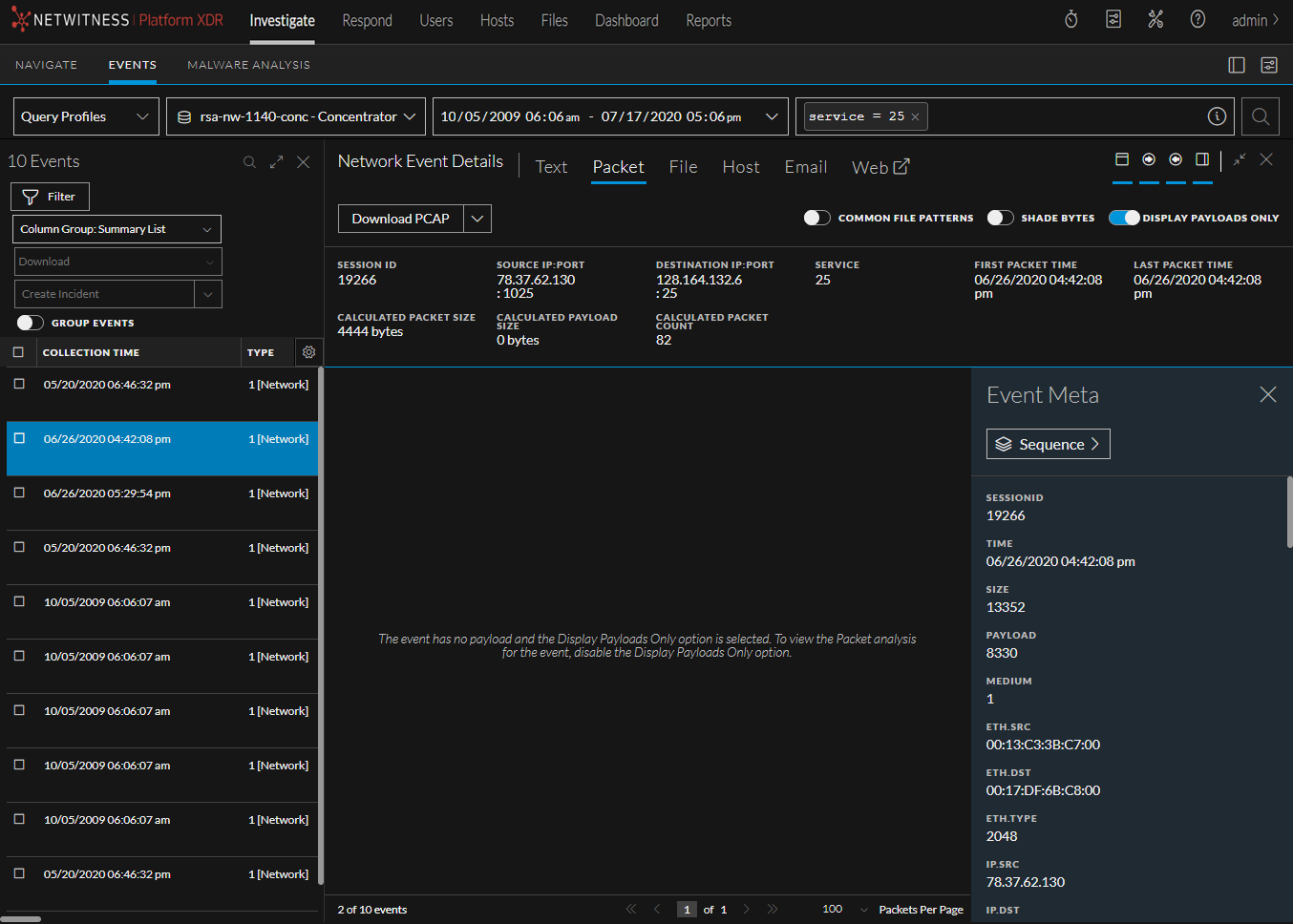1293x924 pixels.
Task: Disable the Display Payloads Only toggle
Action: tap(1125, 218)
